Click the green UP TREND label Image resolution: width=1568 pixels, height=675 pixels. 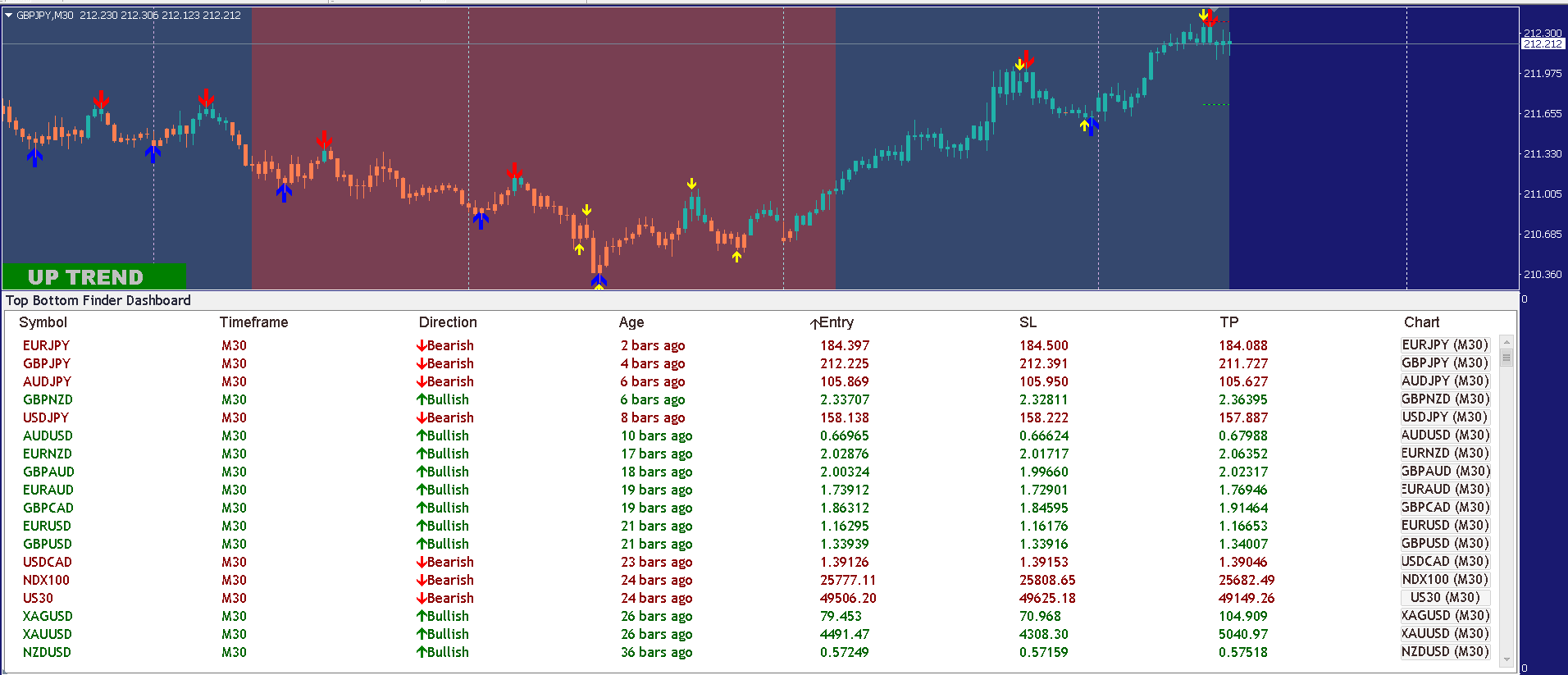click(x=94, y=276)
